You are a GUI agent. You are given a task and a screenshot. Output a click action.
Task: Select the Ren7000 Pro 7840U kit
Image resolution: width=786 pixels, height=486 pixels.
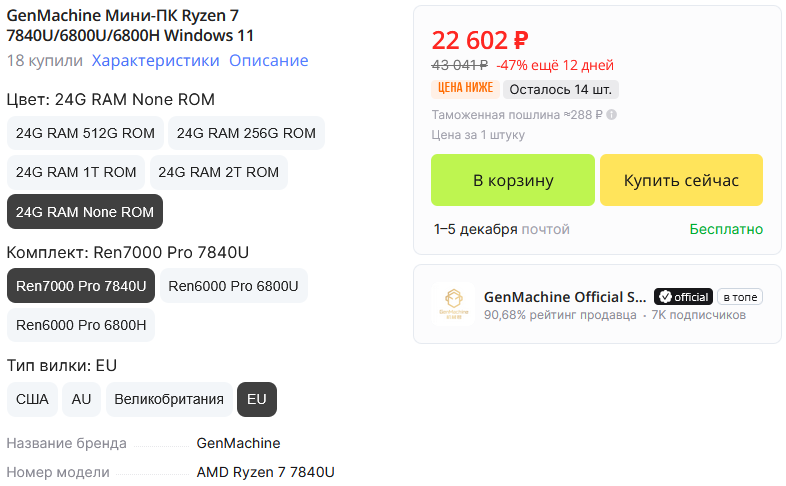81,286
